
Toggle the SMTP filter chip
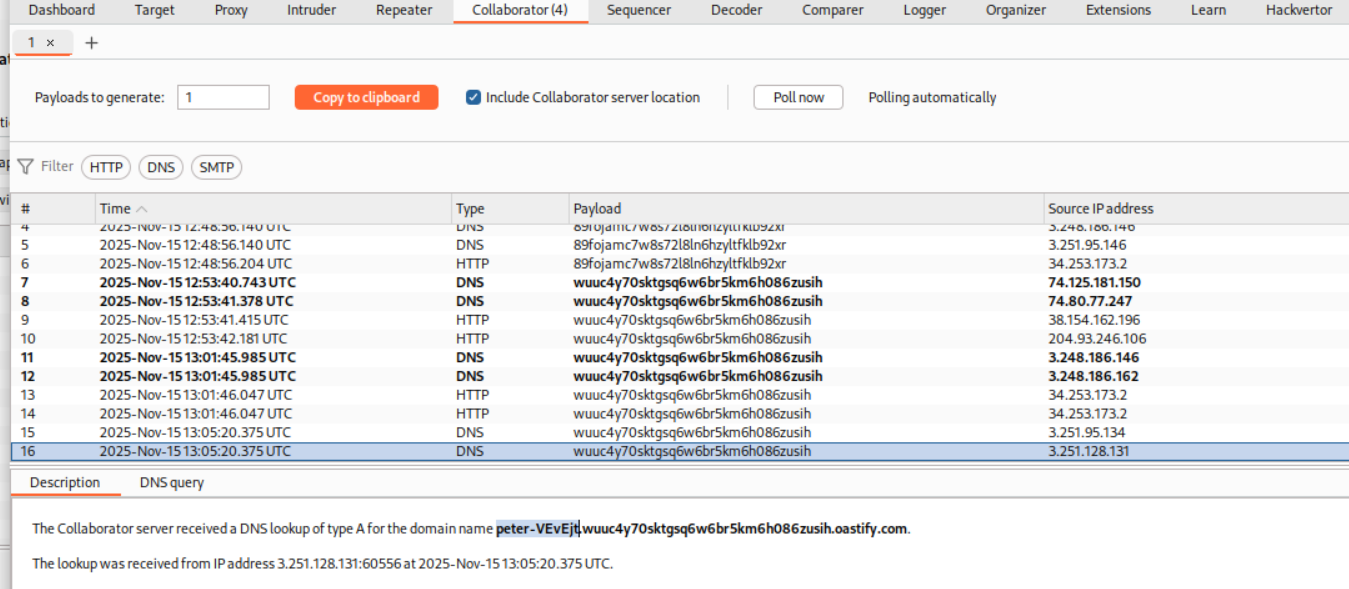point(216,168)
